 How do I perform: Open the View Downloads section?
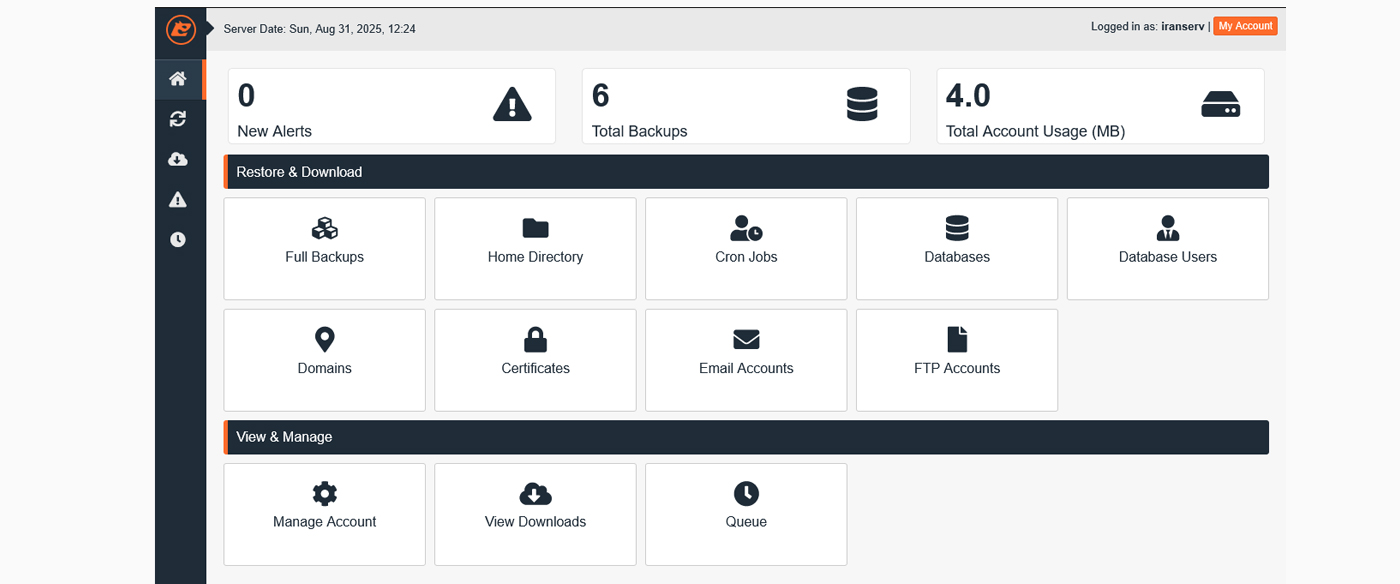[x=535, y=514]
